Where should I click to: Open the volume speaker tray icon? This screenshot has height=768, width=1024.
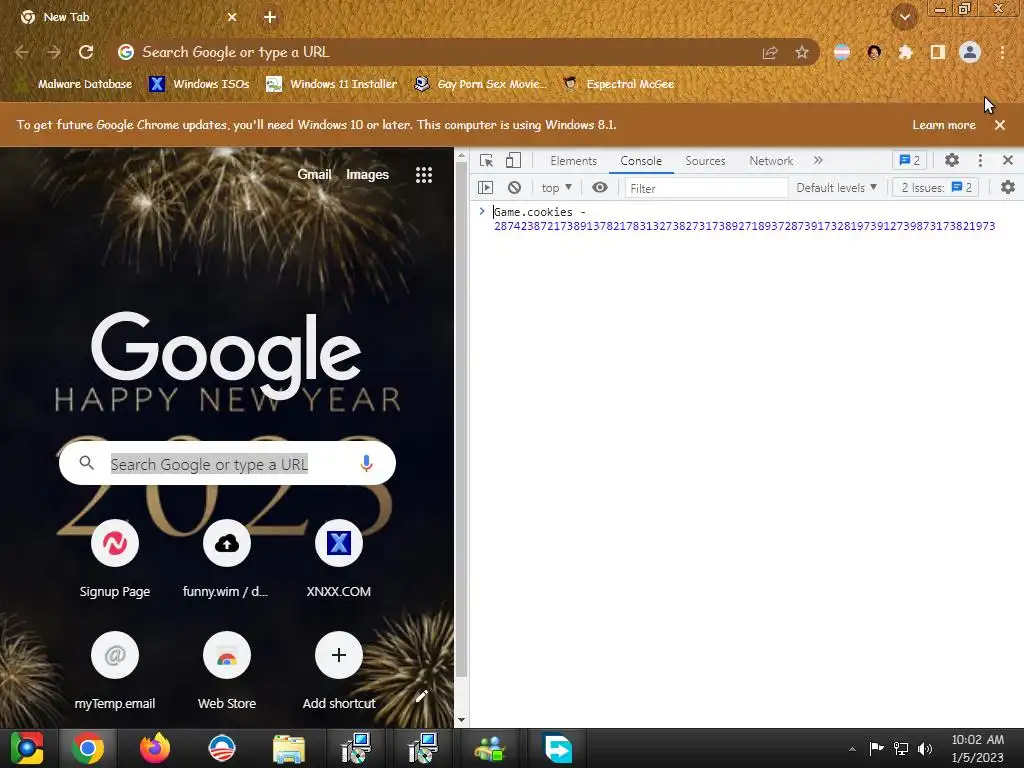[x=924, y=748]
